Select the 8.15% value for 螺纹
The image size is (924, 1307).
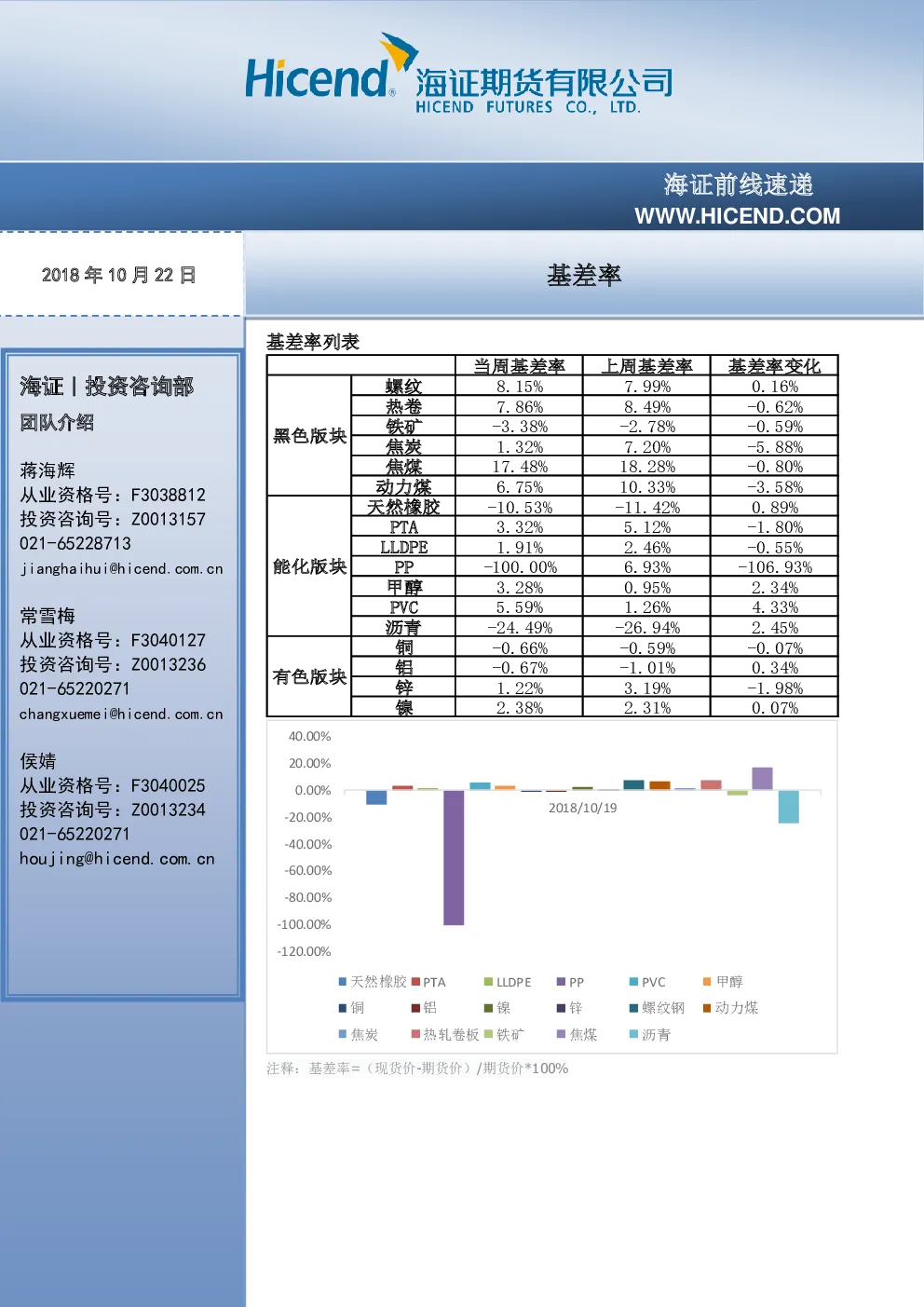[519, 387]
